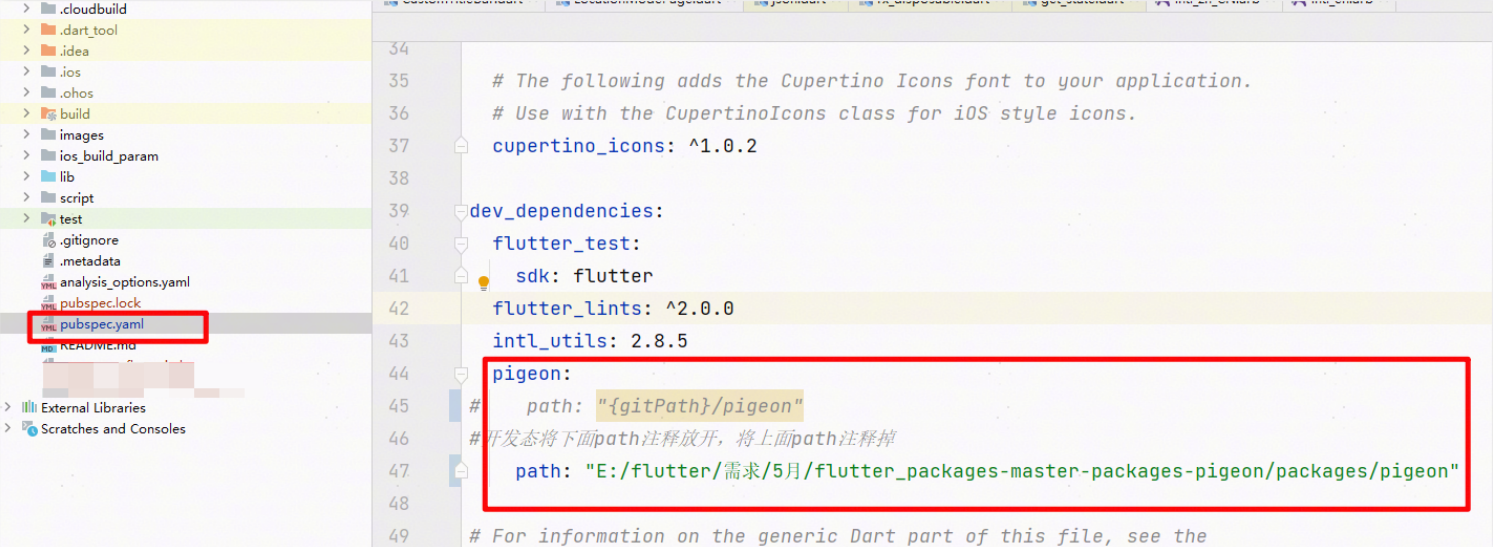Click the .gitignore file icon

(49, 240)
